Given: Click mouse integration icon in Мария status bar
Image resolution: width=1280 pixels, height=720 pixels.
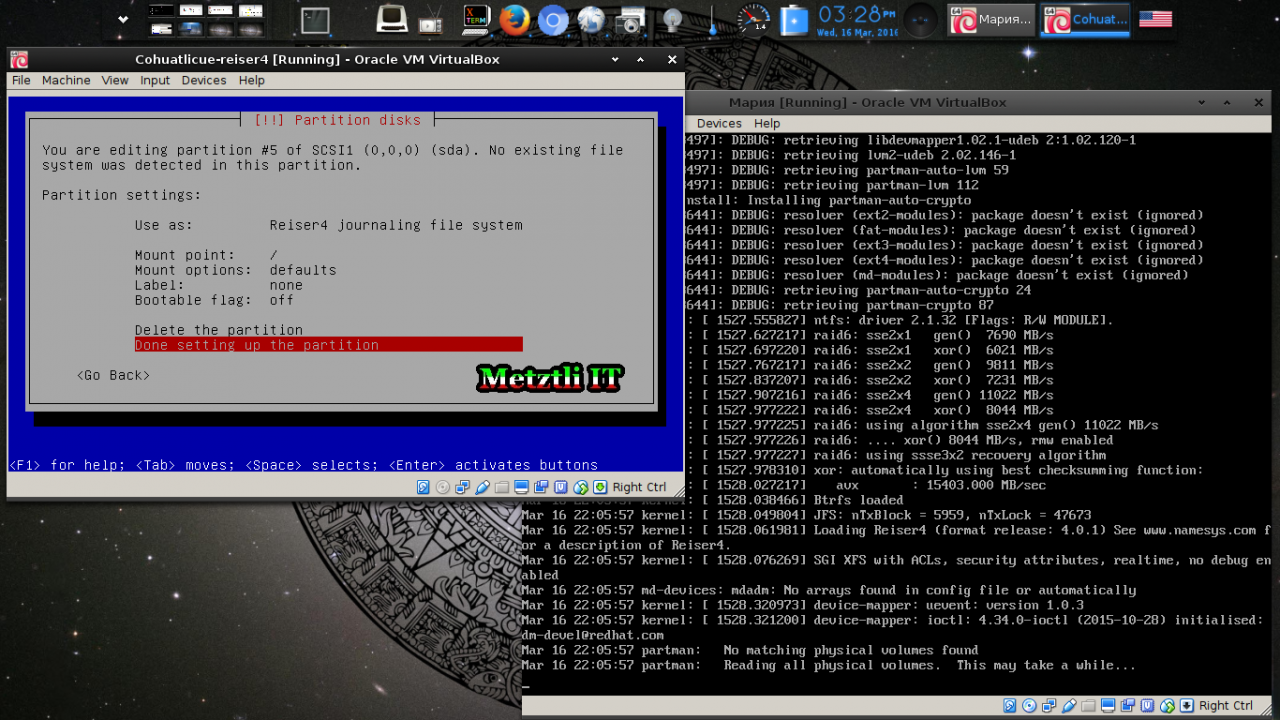Looking at the screenshot, I should tap(1167, 706).
